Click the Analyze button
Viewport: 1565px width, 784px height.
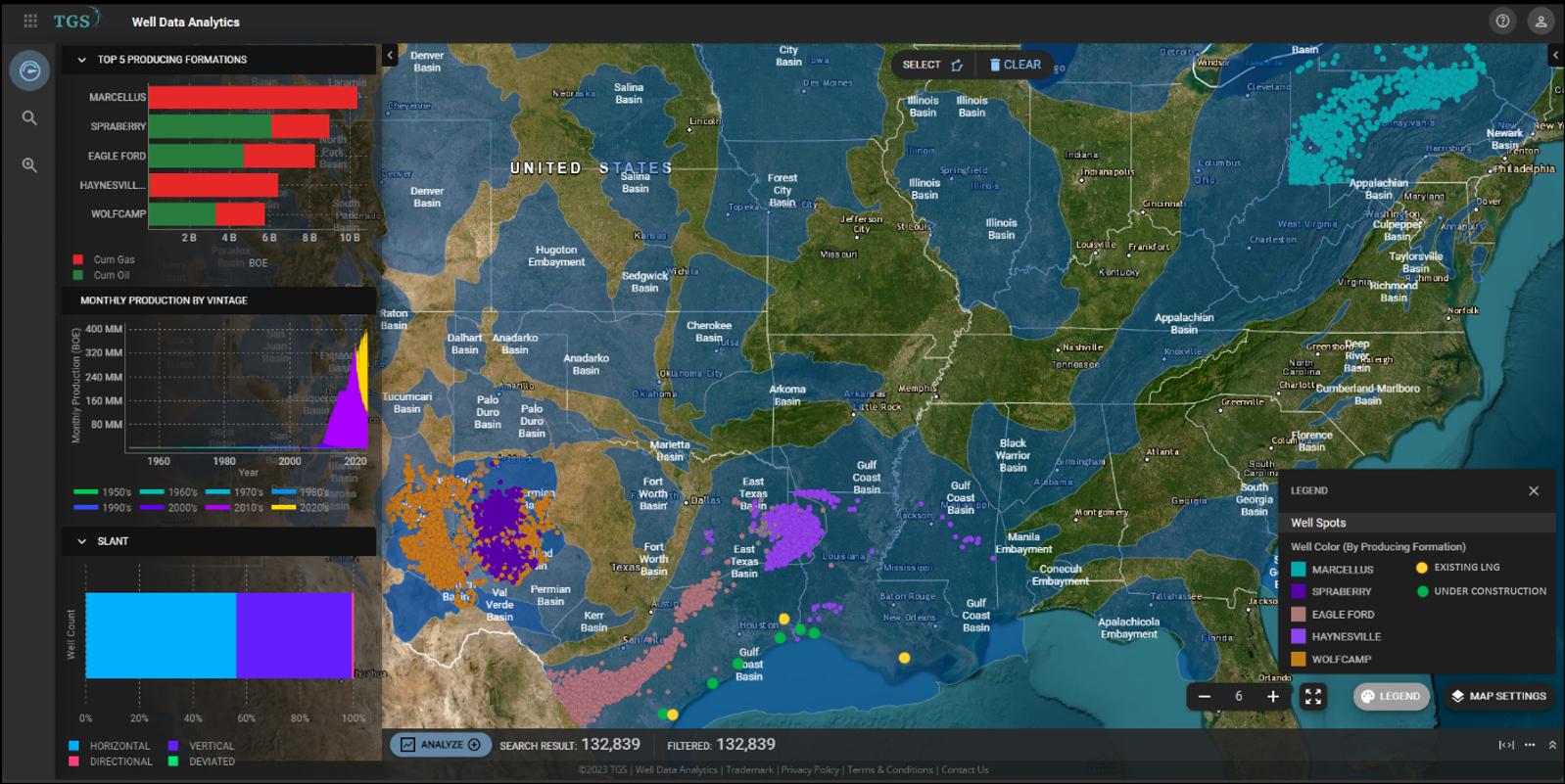(441, 745)
